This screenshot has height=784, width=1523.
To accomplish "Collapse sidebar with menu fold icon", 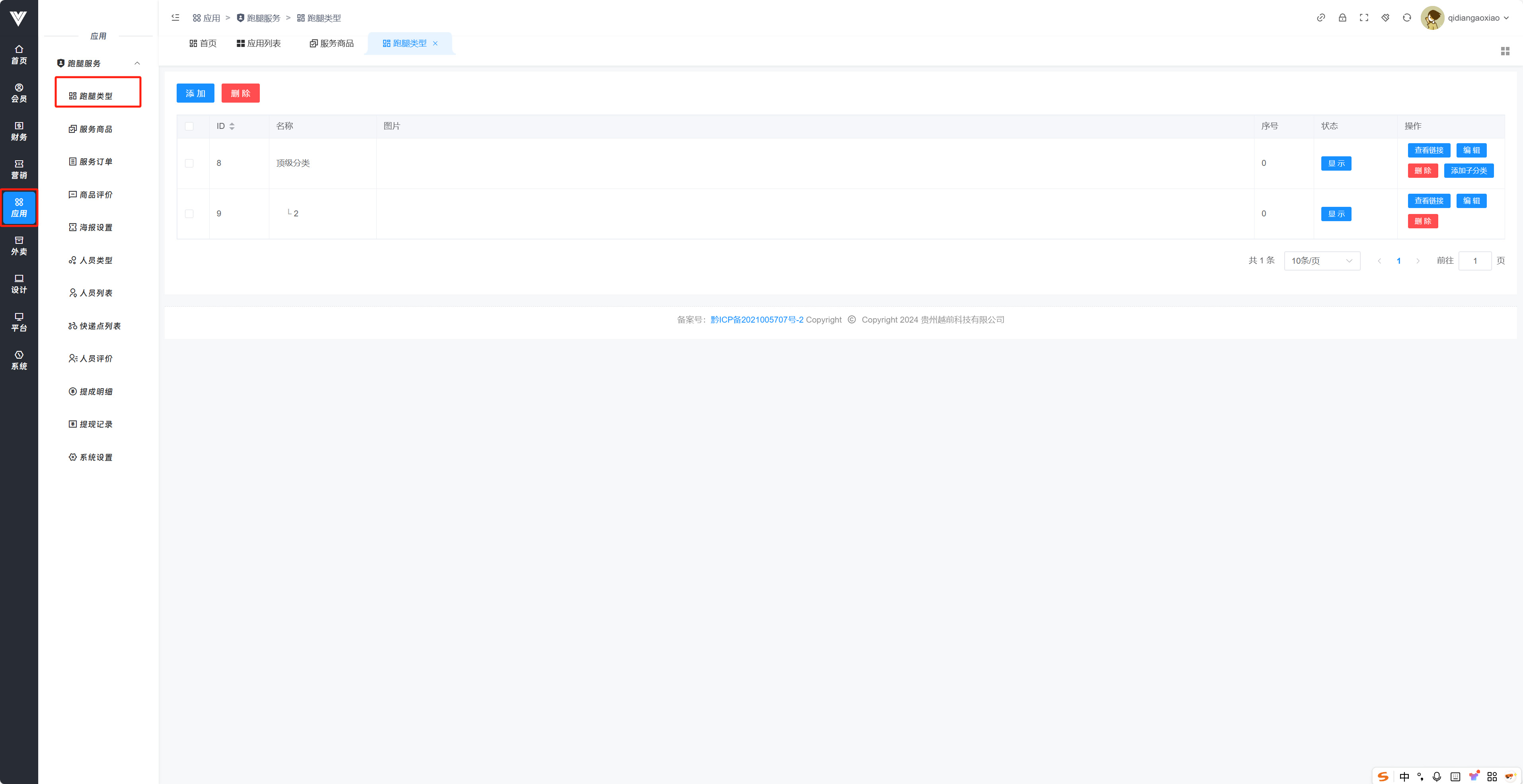I will [x=175, y=18].
